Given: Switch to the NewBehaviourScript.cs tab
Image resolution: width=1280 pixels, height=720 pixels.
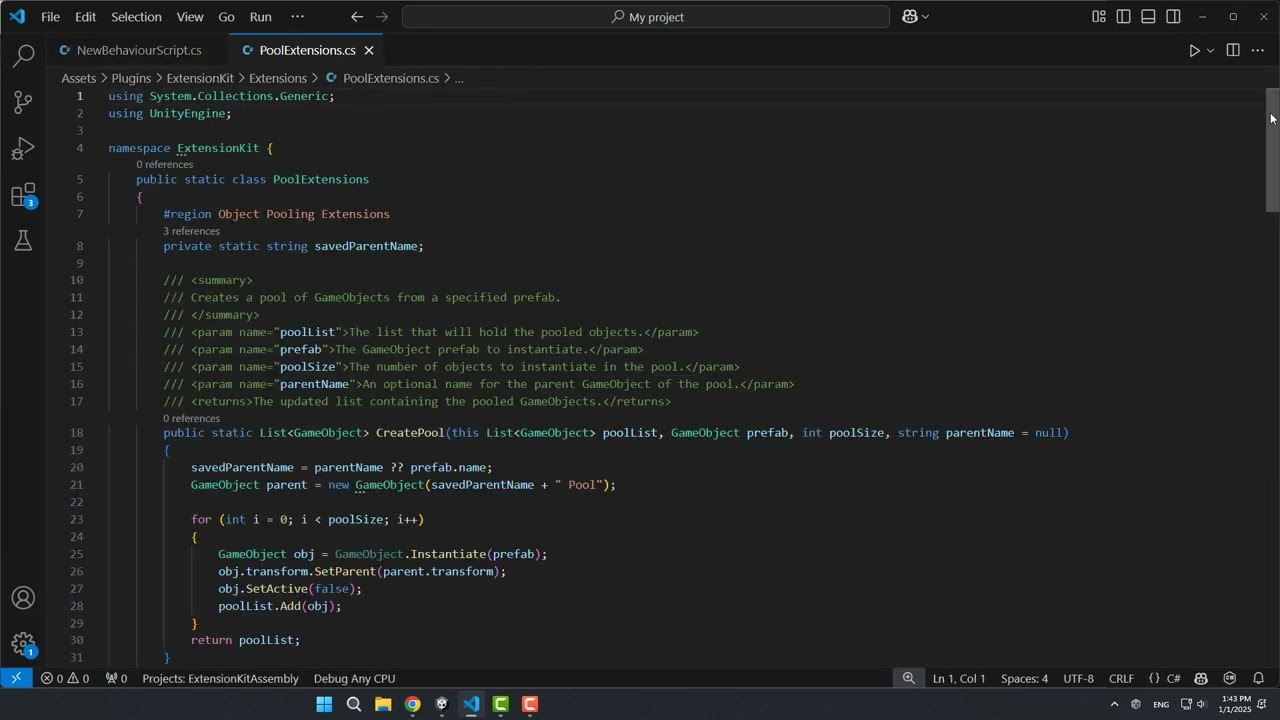Looking at the screenshot, I should 138,50.
